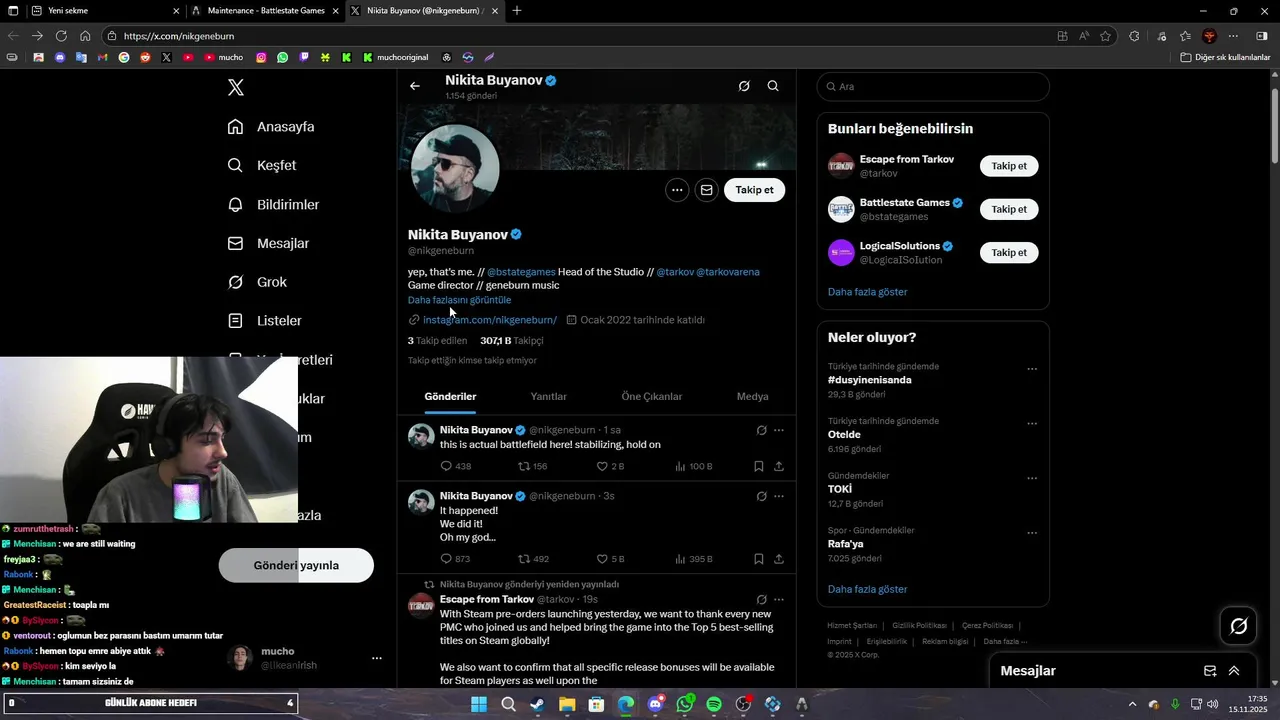Click Daha fazla göster under Neler oluyor

click(x=868, y=589)
